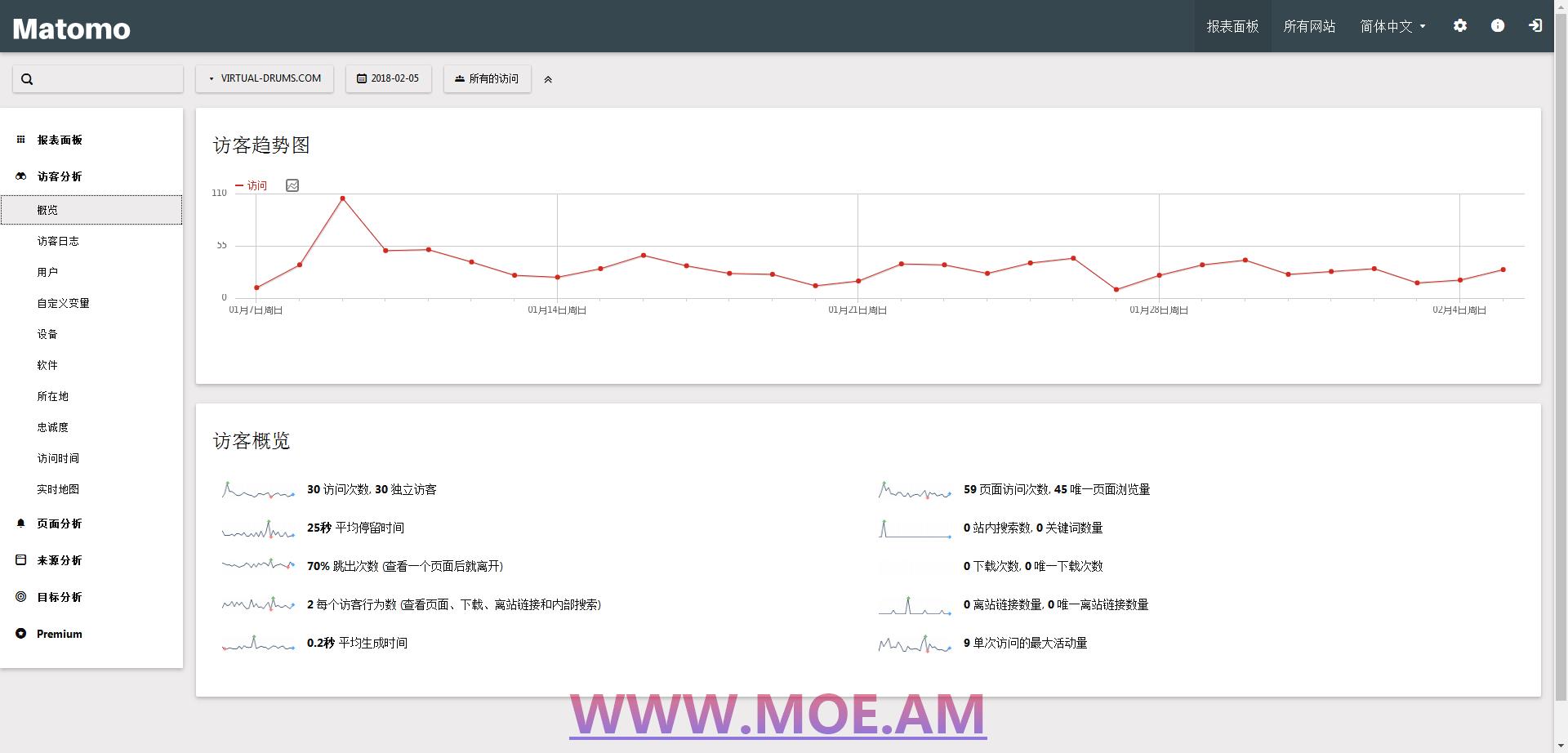Focus the sidebar search input field
This screenshot has width=1568, height=753.
click(x=98, y=79)
